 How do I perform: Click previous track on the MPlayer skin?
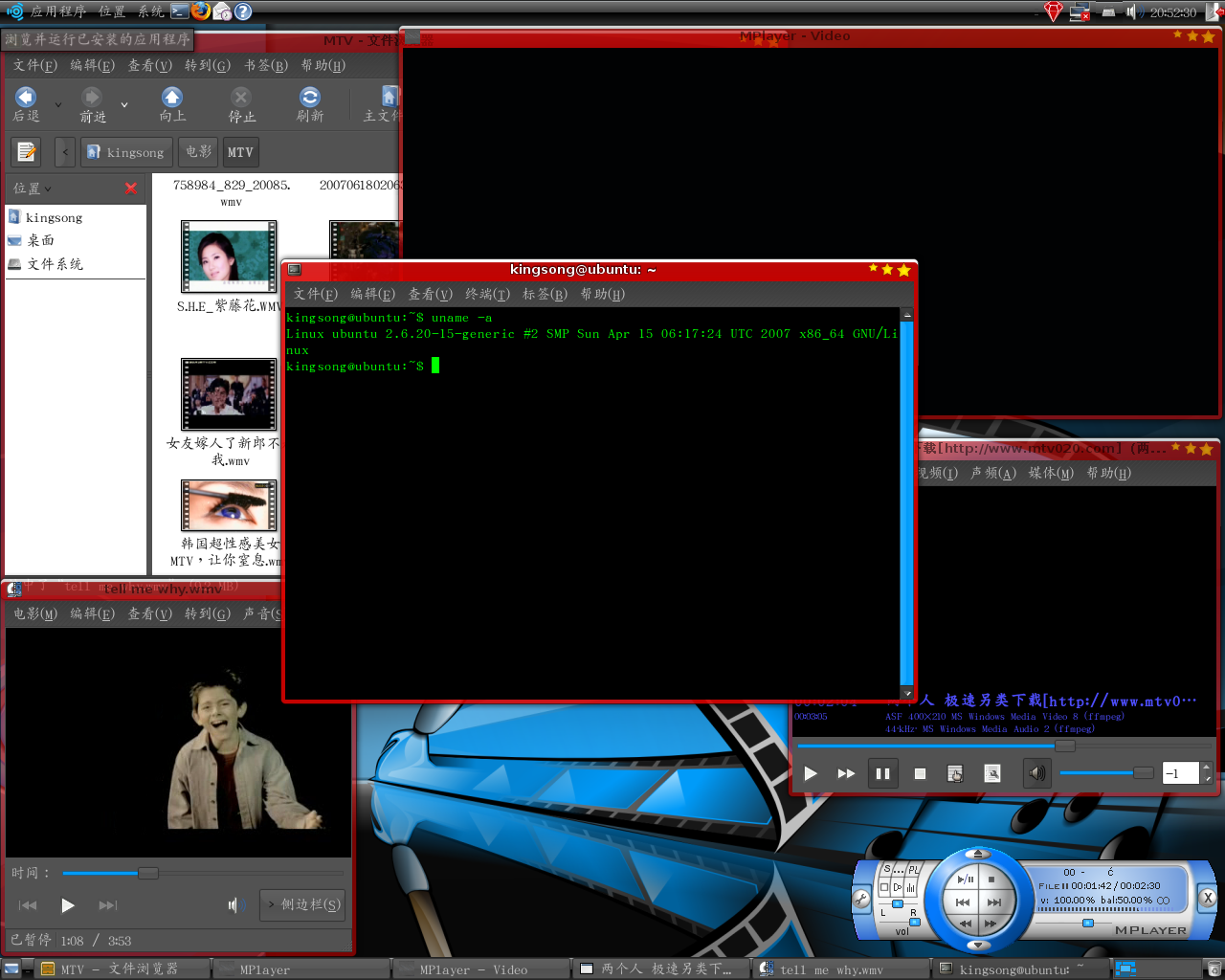click(963, 902)
